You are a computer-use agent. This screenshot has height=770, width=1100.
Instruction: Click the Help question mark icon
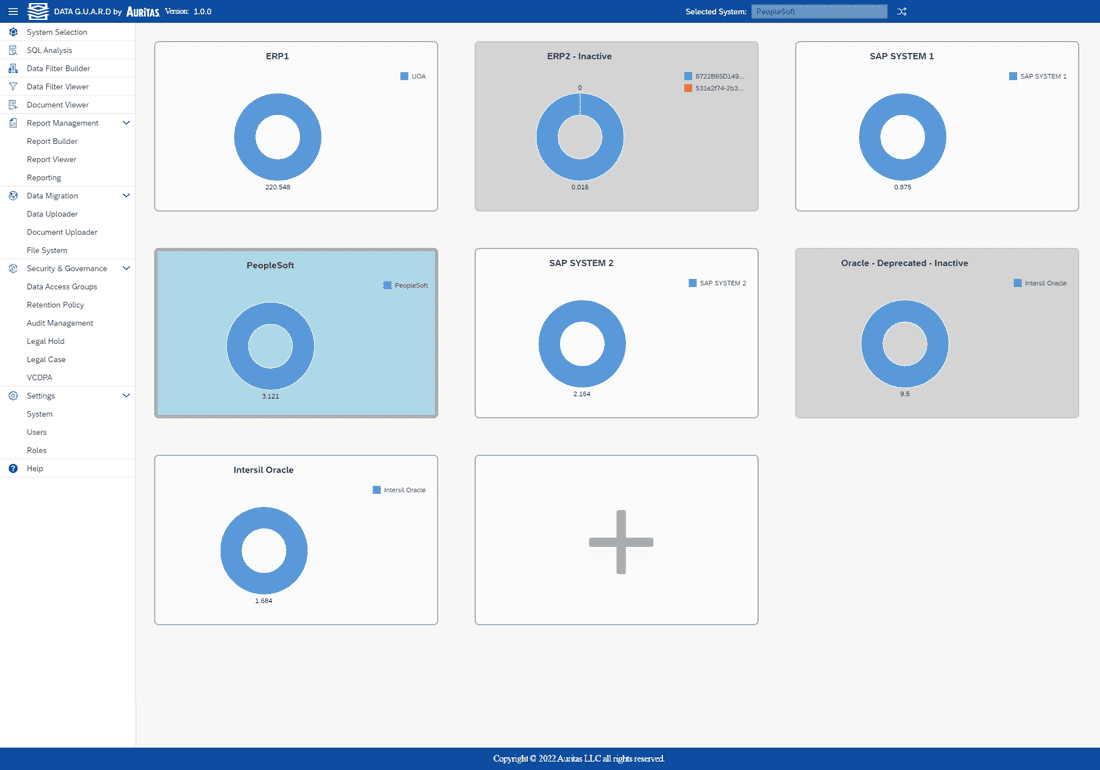pyautogui.click(x=13, y=468)
